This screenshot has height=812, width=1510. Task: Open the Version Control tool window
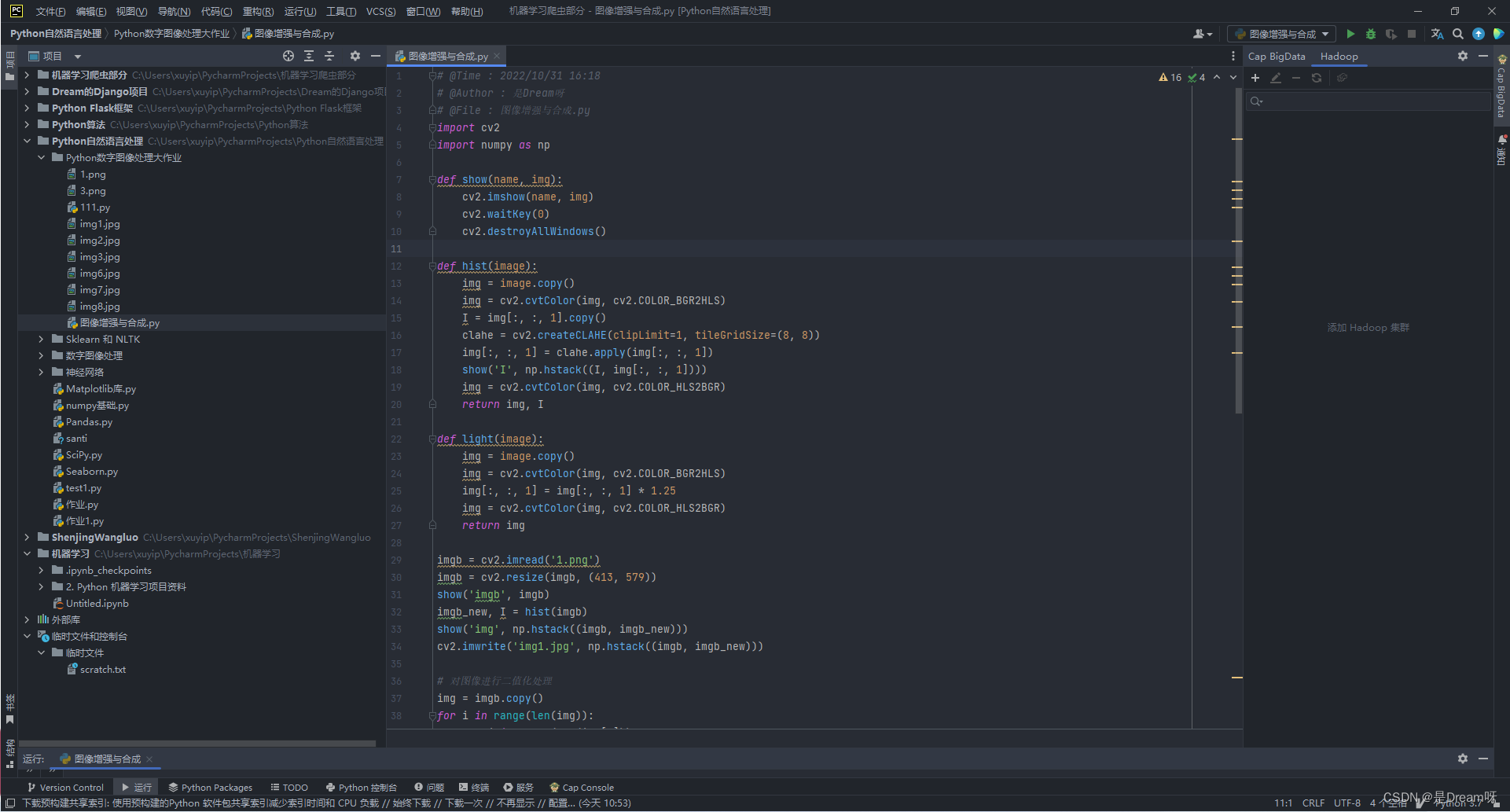pos(65,787)
